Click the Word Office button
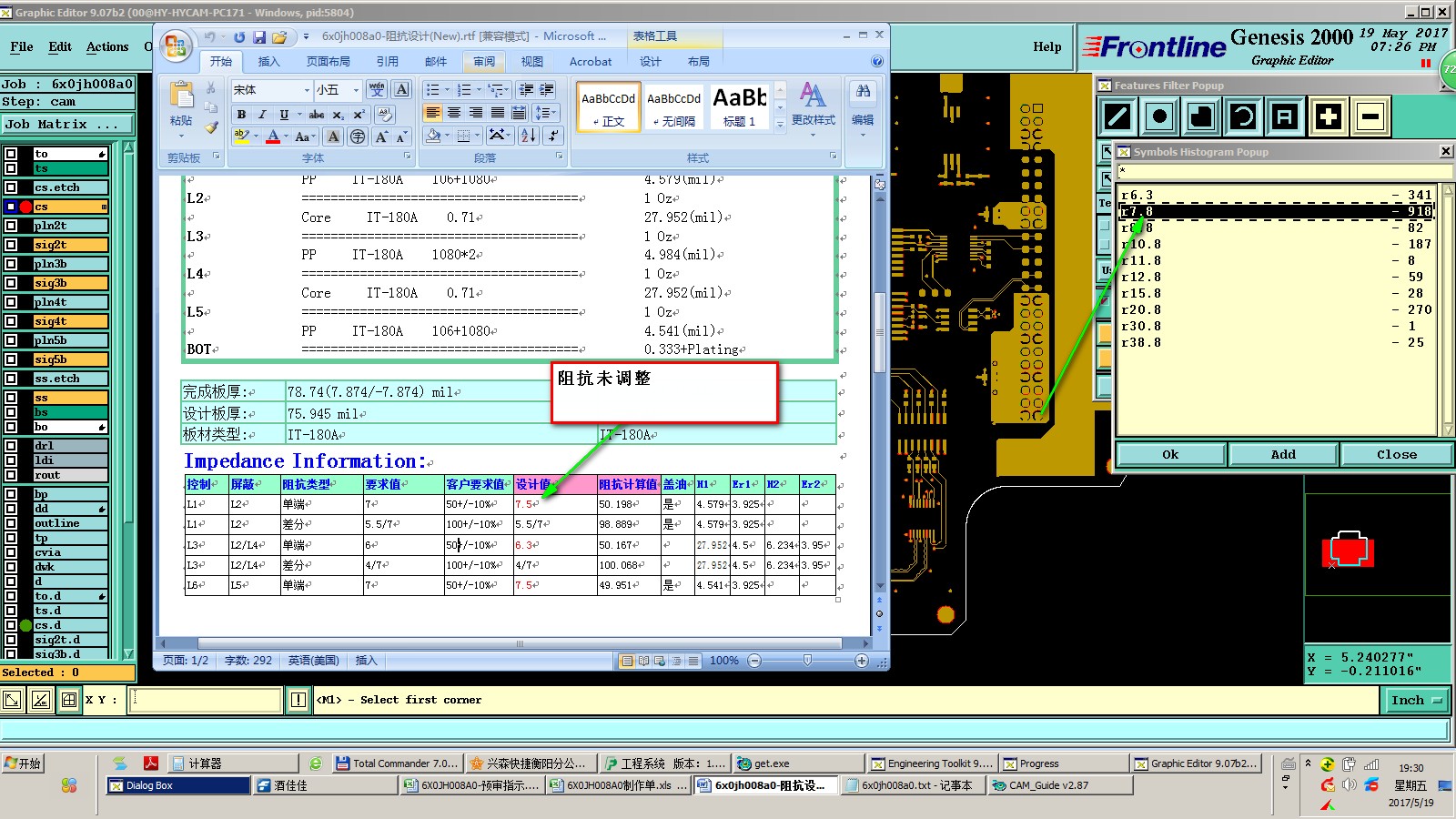This screenshot has width=1456, height=819. [x=176, y=45]
